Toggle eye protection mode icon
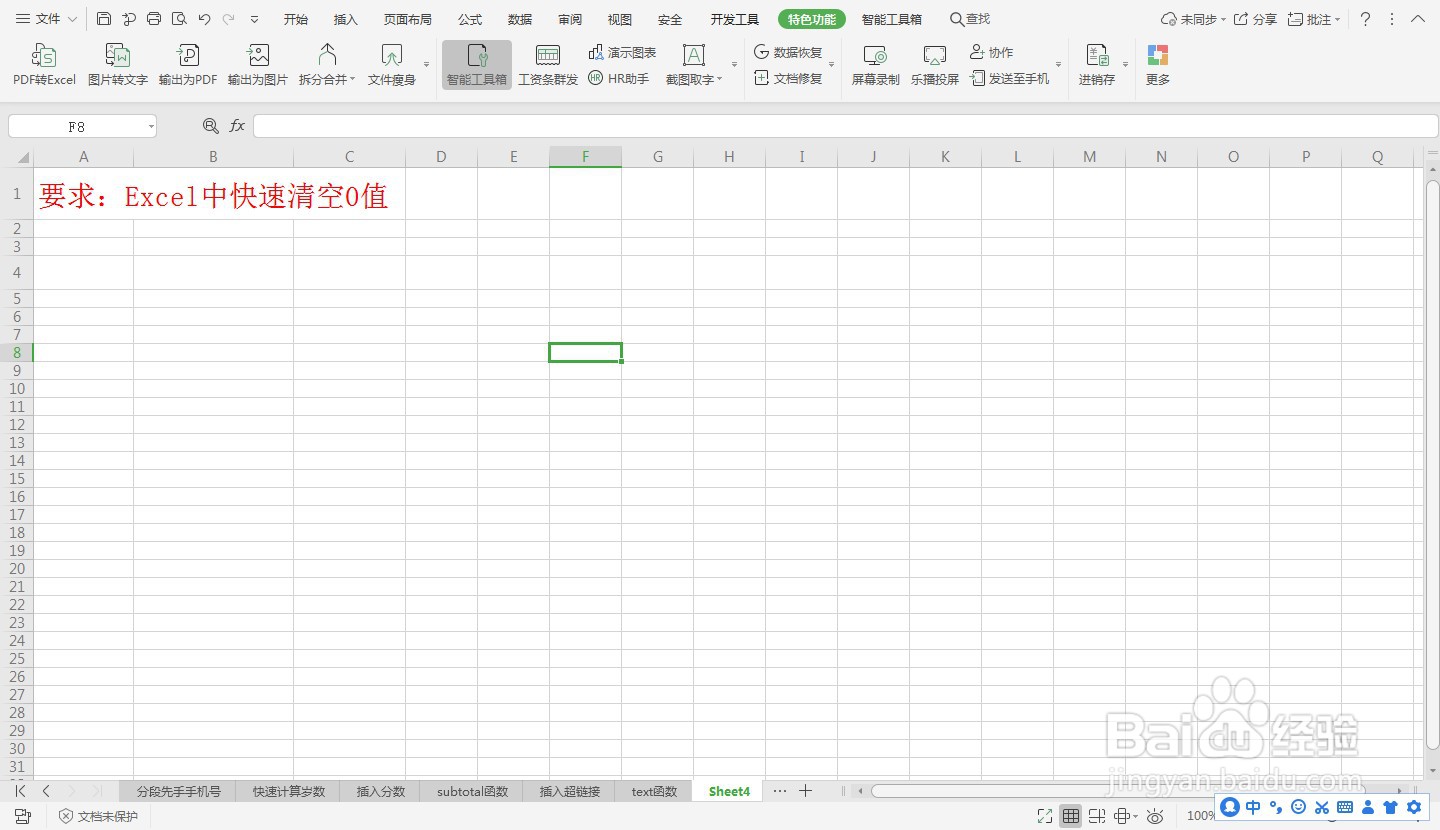 (x=1155, y=817)
